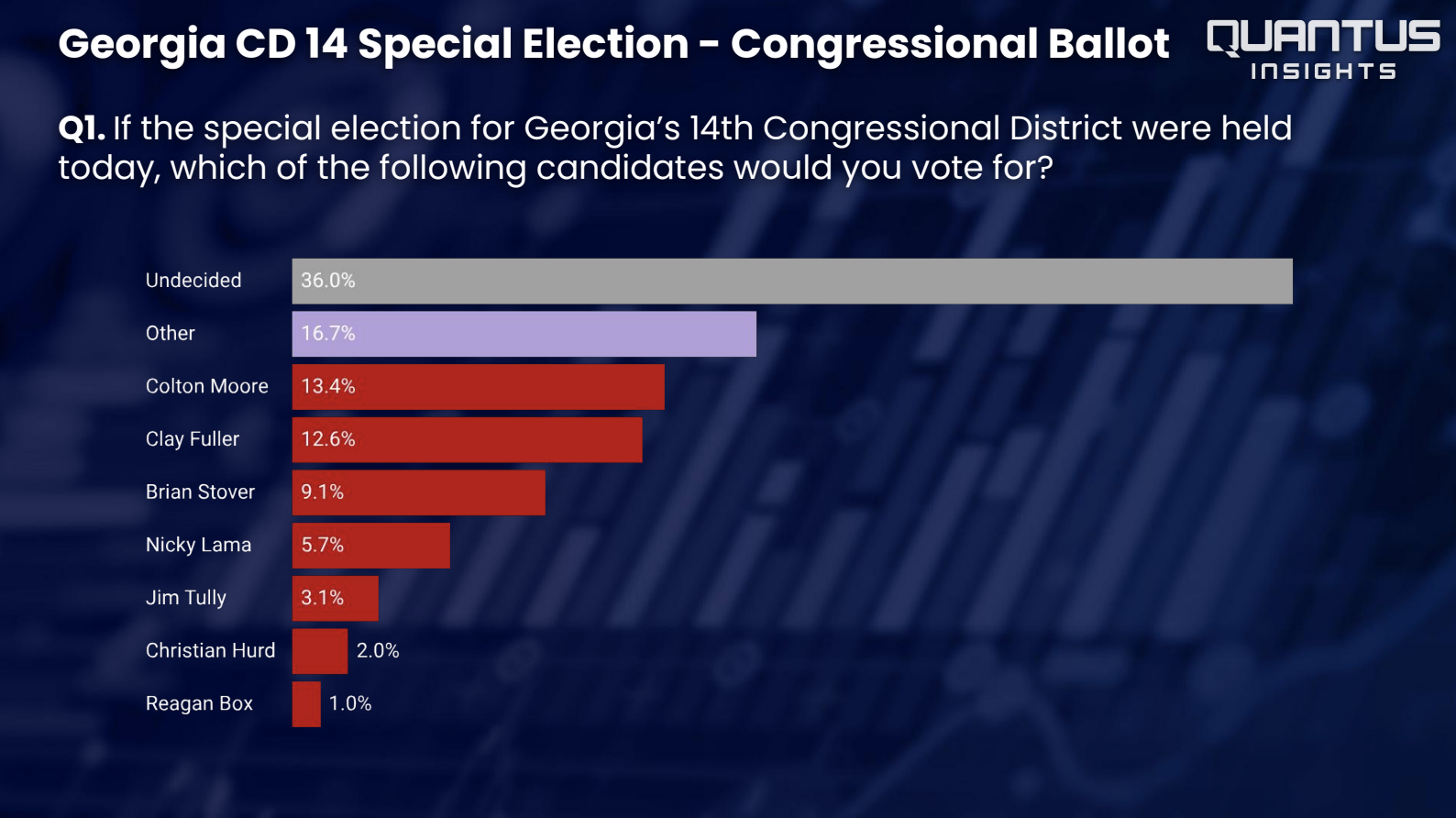Screen dimensions: 1456x818
Task: Click the Quantus Insights logo
Action: (x=1323, y=50)
